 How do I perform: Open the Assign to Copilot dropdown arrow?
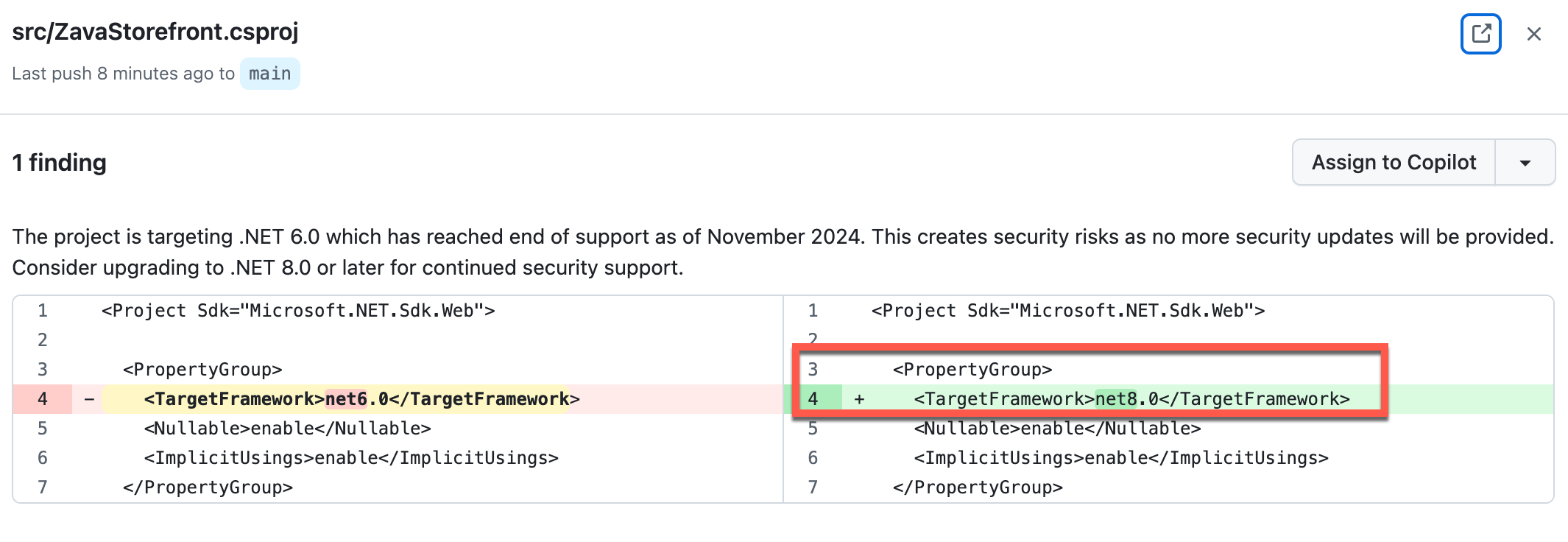pos(1525,162)
